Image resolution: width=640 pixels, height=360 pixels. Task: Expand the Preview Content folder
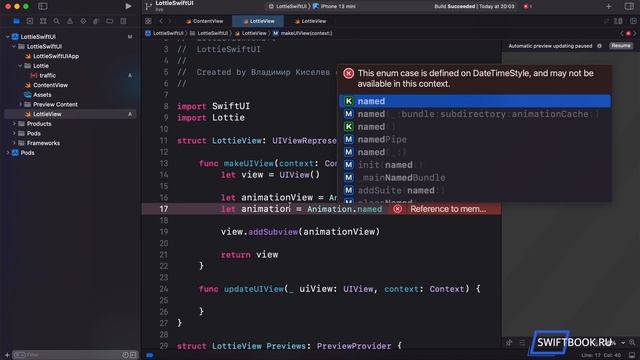20,104
